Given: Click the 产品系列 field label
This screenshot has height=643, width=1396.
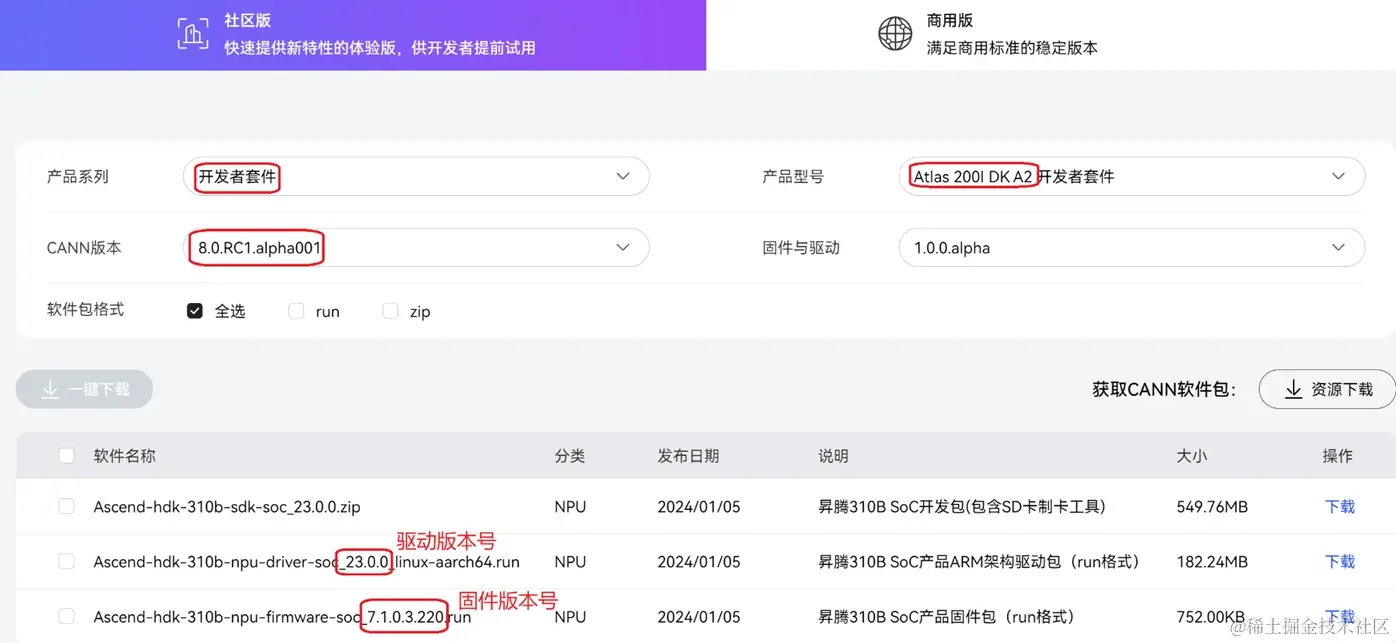Looking at the screenshot, I should click(78, 176).
